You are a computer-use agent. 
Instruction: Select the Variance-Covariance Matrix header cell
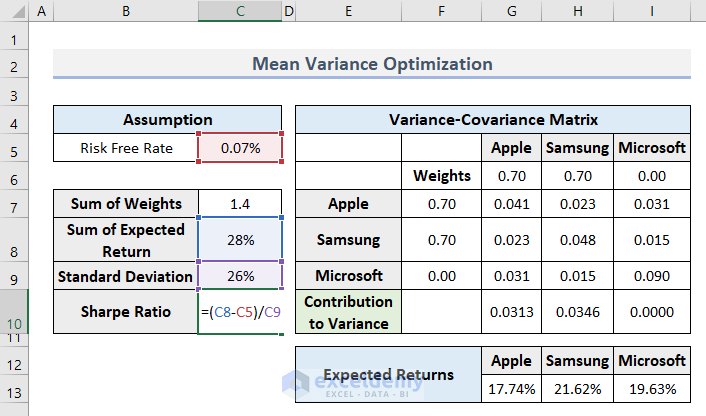point(492,120)
